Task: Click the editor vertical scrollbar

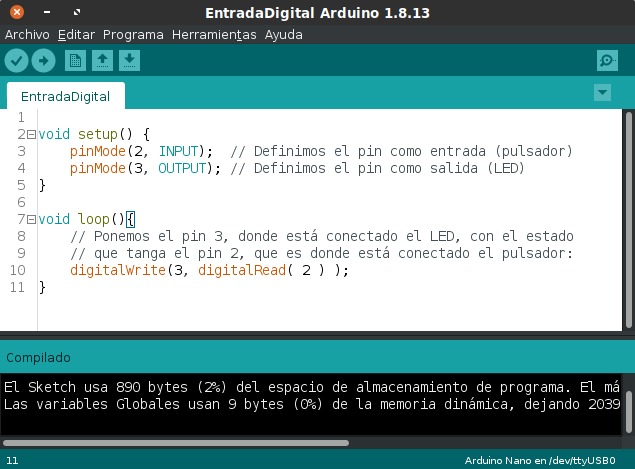Action: 627,220
